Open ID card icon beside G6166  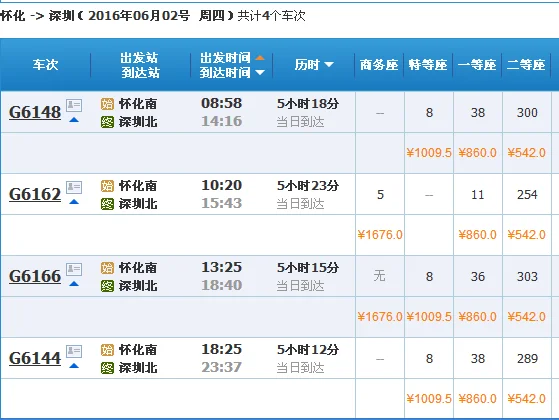tap(74, 269)
